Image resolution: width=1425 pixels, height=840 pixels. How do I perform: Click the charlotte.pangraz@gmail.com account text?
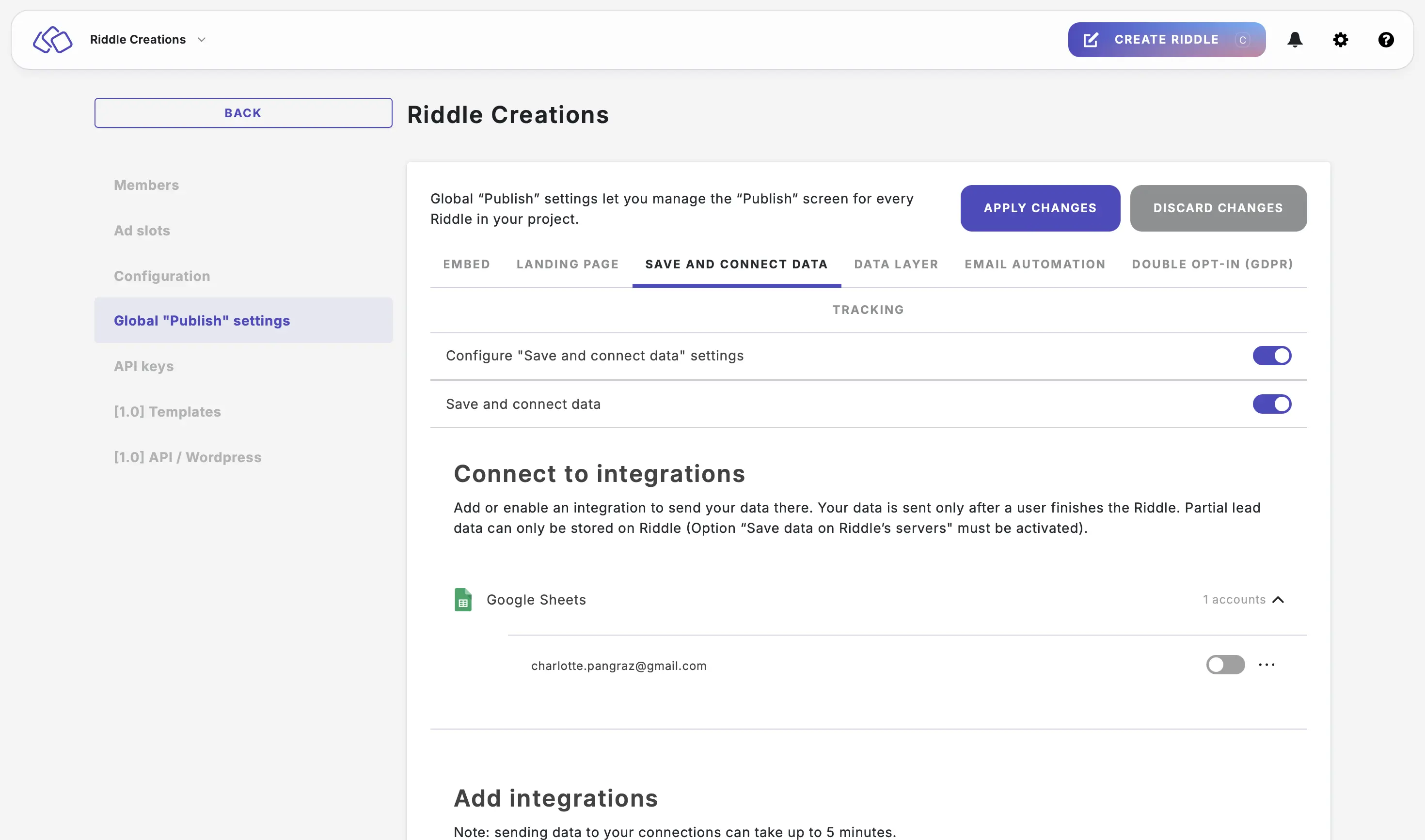point(618,666)
